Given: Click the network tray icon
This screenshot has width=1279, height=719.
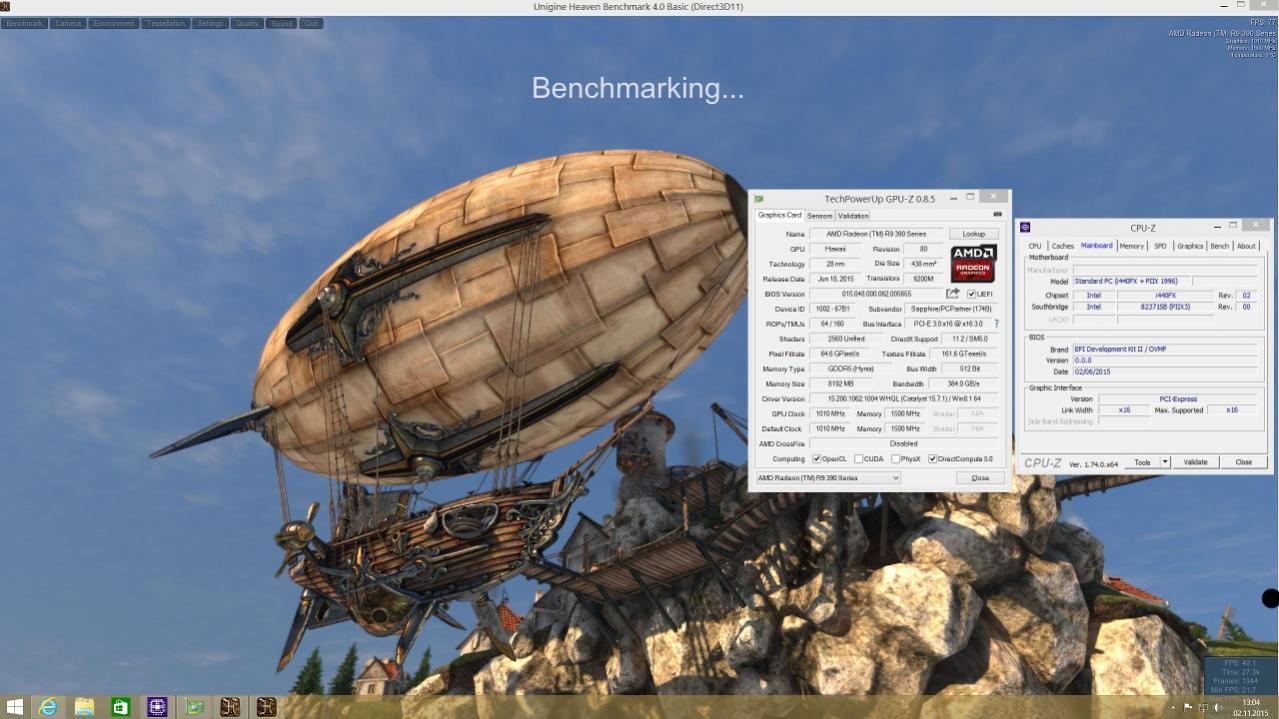Looking at the screenshot, I should 1203,707.
